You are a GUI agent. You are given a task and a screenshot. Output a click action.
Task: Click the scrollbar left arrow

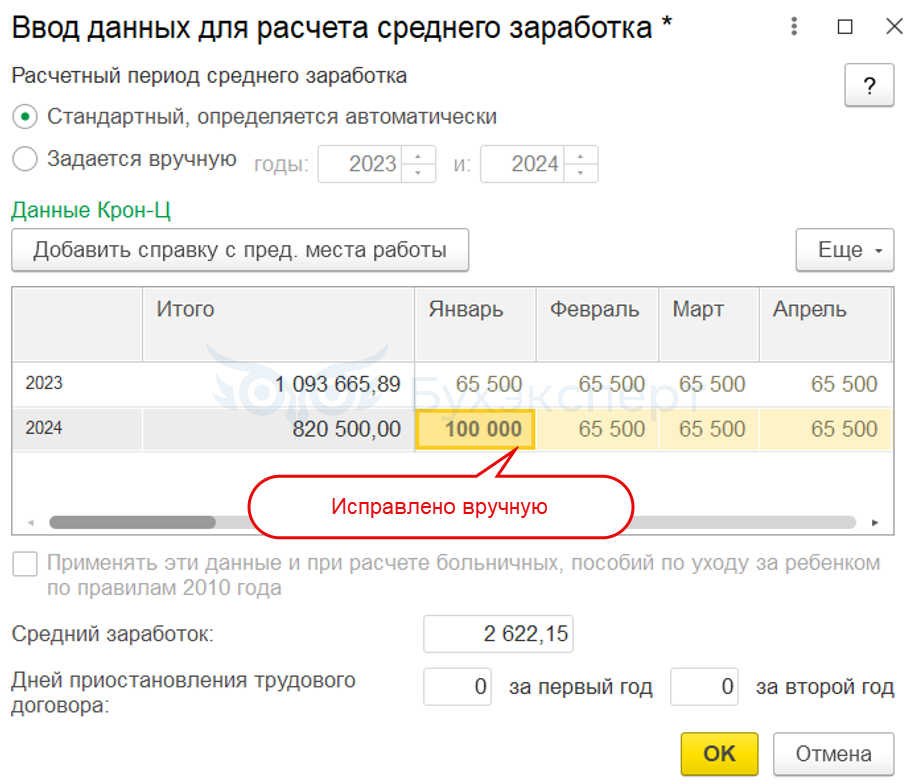(x=31, y=522)
